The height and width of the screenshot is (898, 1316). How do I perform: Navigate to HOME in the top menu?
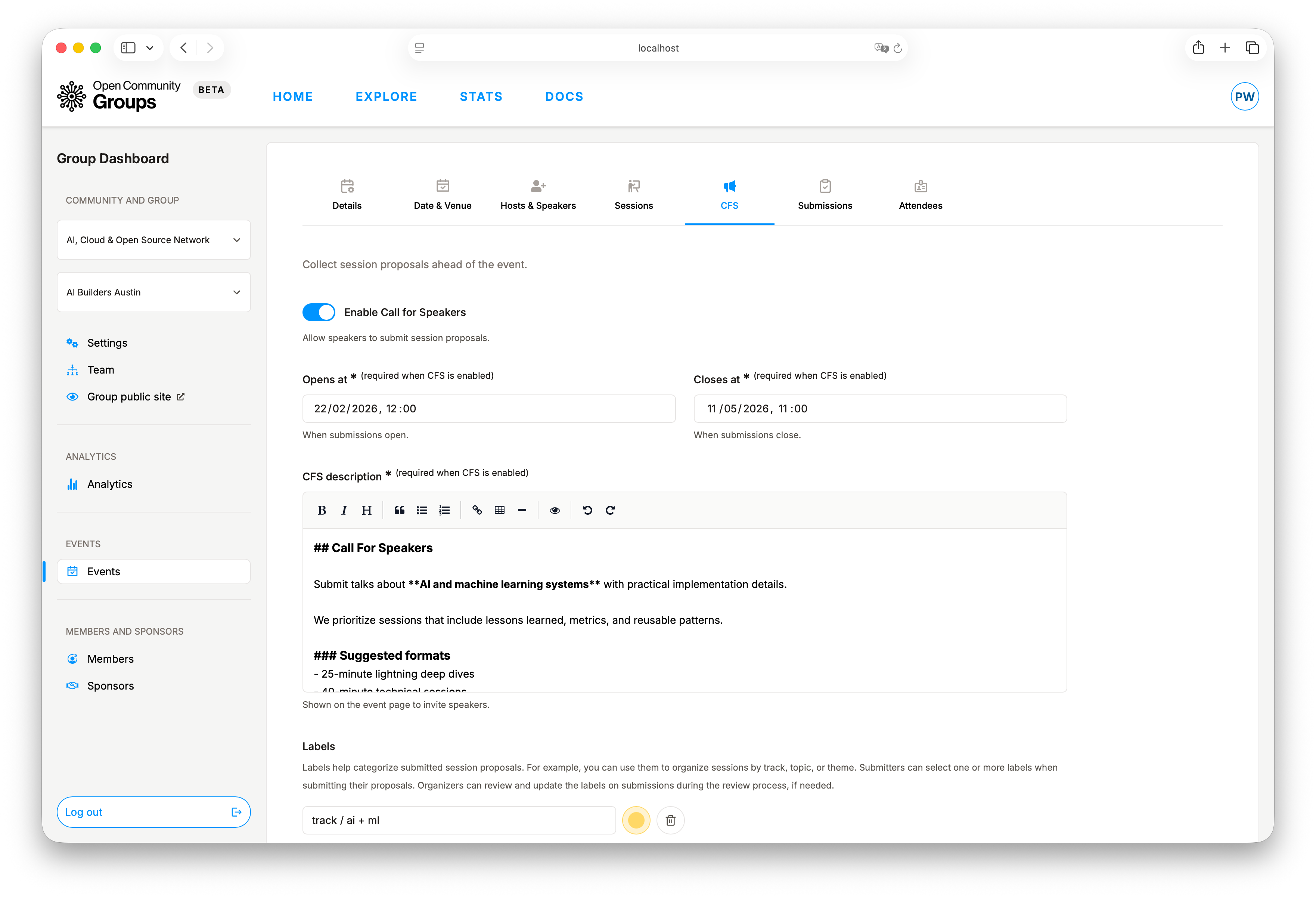coord(293,97)
